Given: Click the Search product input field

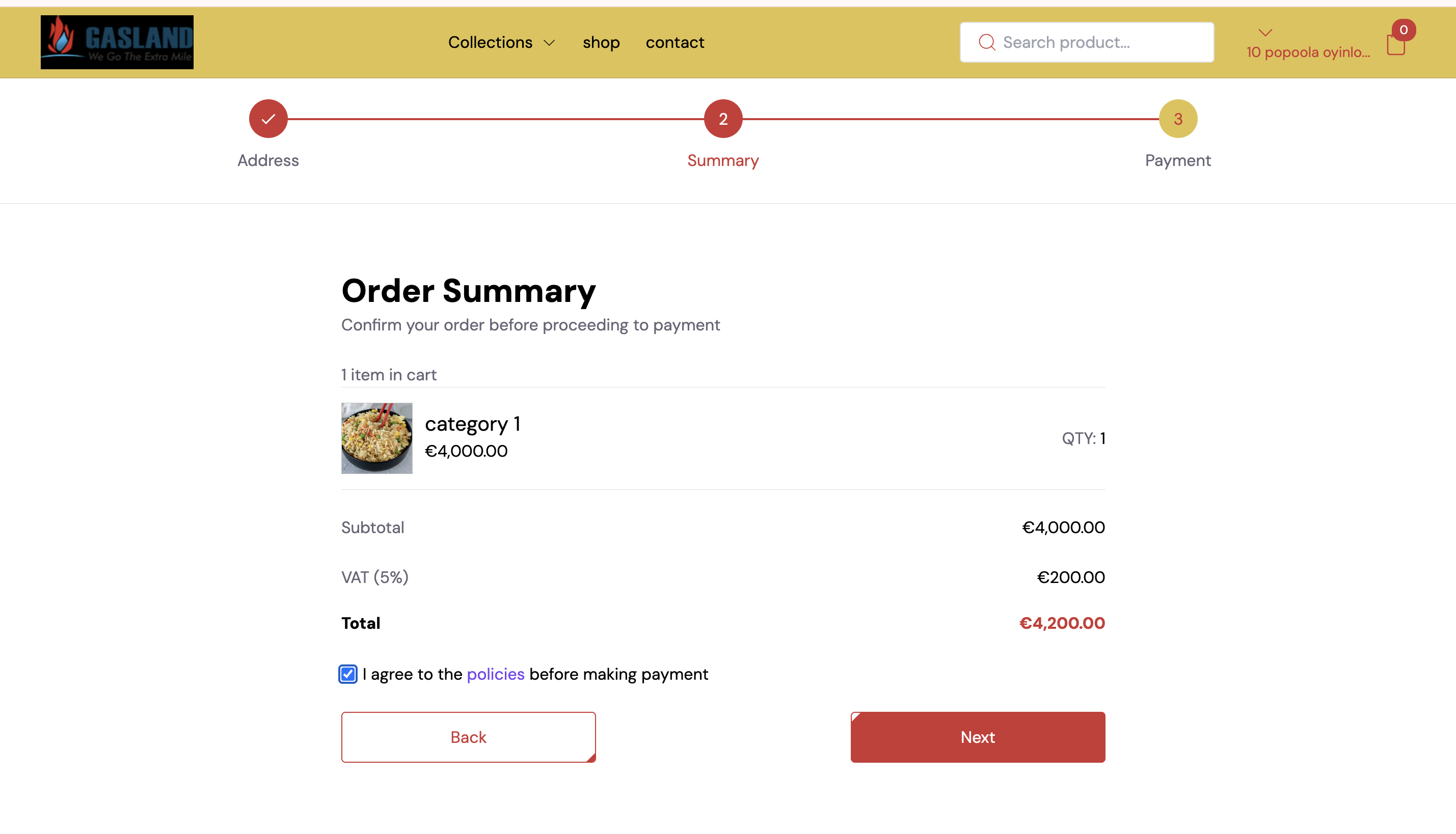Looking at the screenshot, I should [1087, 42].
